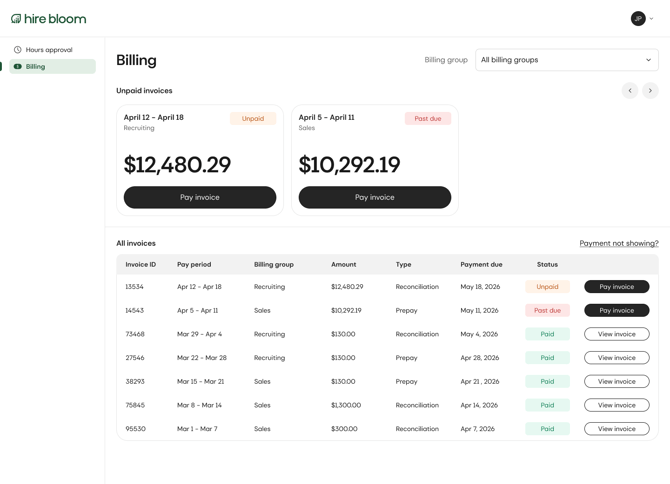This screenshot has height=484, width=670.
Task: Click the Past due status in row 14543
Action: tap(547, 310)
